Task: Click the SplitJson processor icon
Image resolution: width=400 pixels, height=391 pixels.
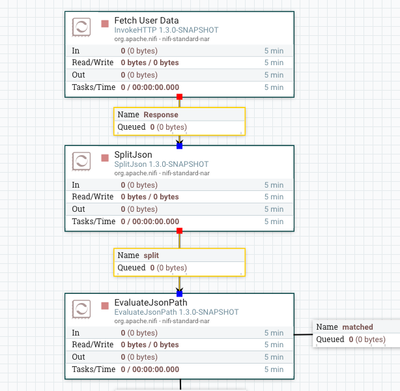Action: (x=81, y=161)
